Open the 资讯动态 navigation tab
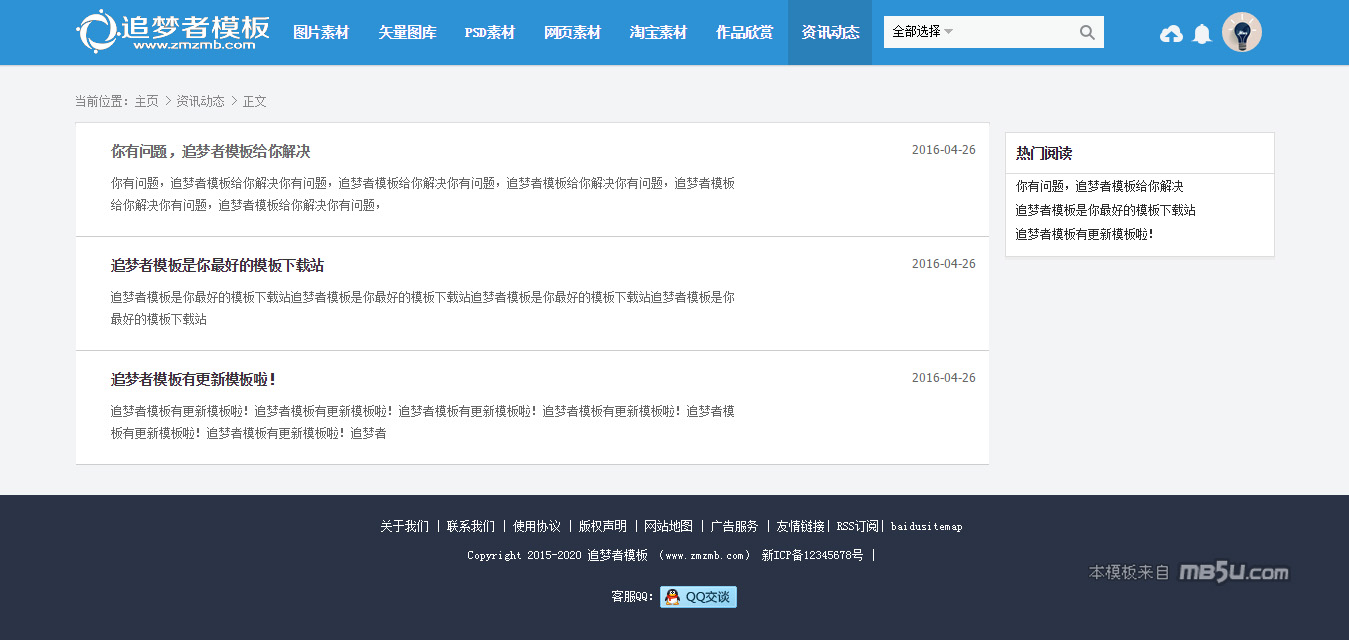 [x=830, y=32]
